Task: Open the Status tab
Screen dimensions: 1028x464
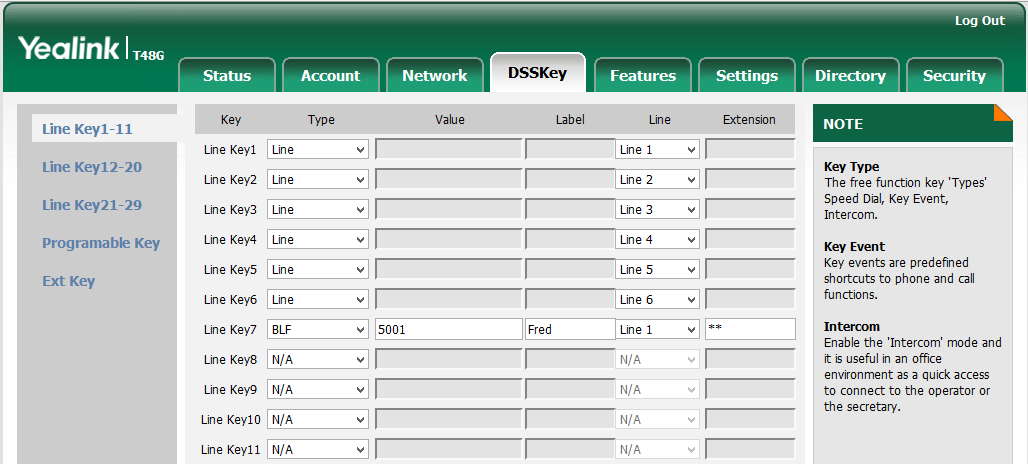Action: [x=227, y=75]
